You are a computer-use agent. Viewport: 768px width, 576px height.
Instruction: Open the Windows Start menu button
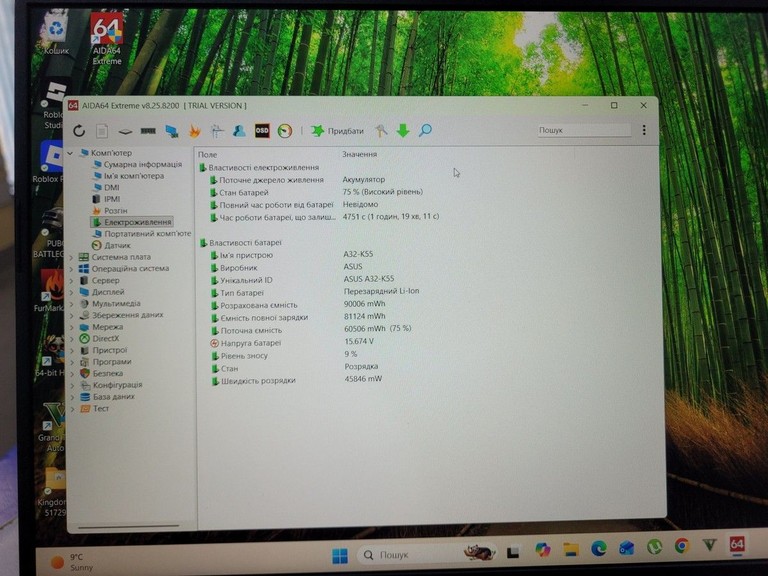click(339, 555)
